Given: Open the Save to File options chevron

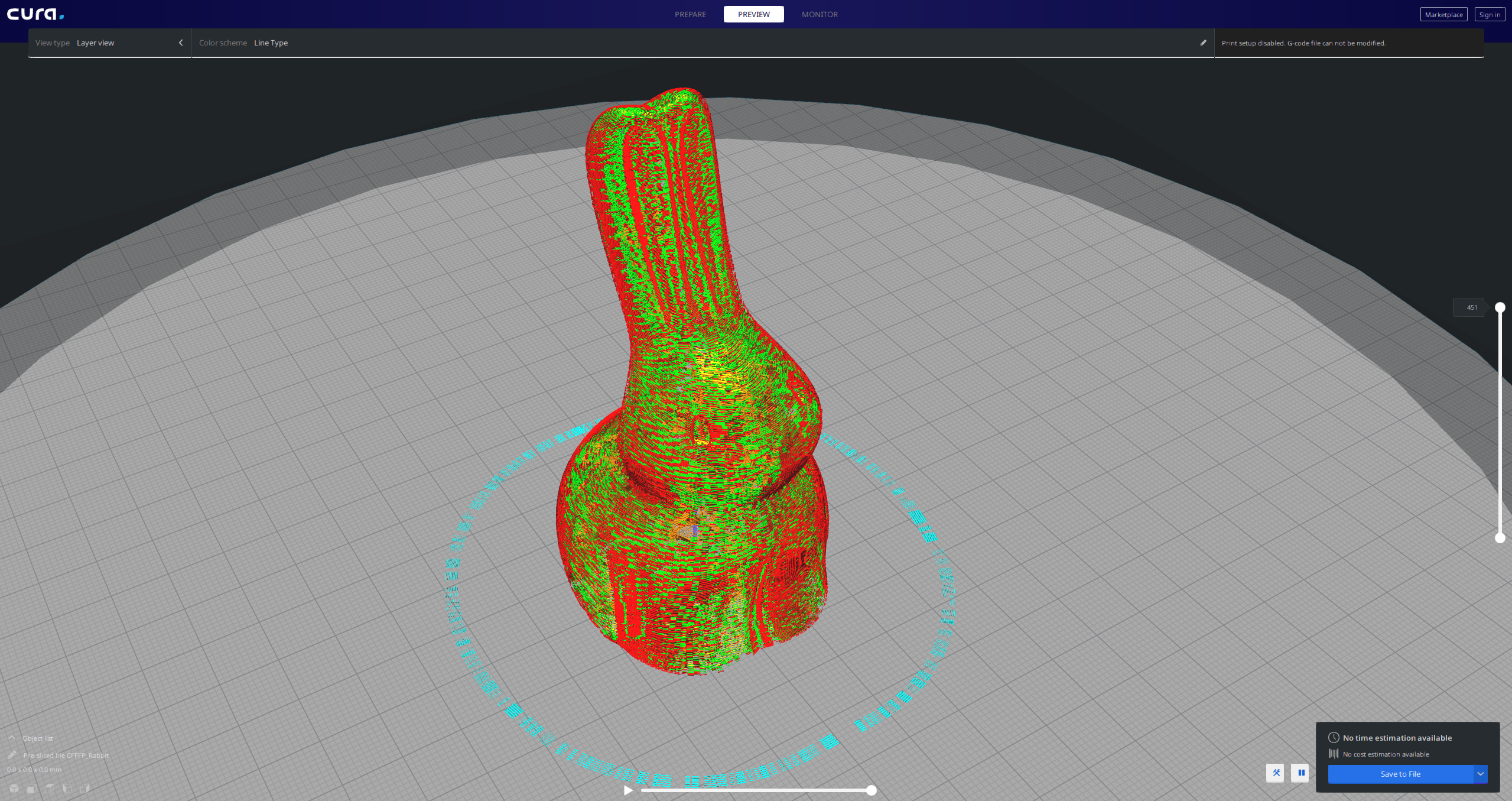Looking at the screenshot, I should (x=1481, y=774).
